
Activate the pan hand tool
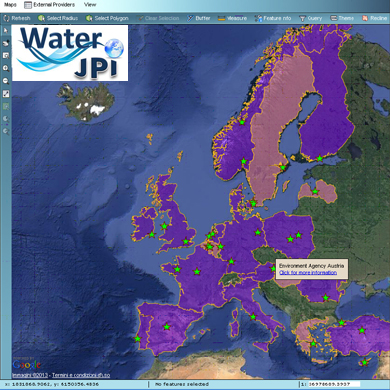click(x=6, y=43)
